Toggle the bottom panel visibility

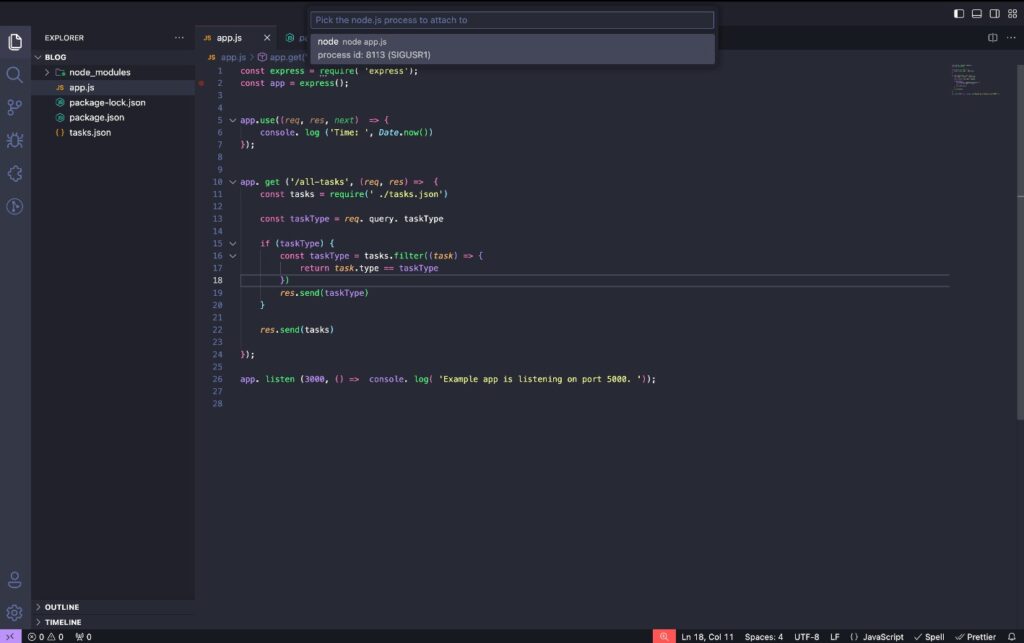[x=977, y=13]
